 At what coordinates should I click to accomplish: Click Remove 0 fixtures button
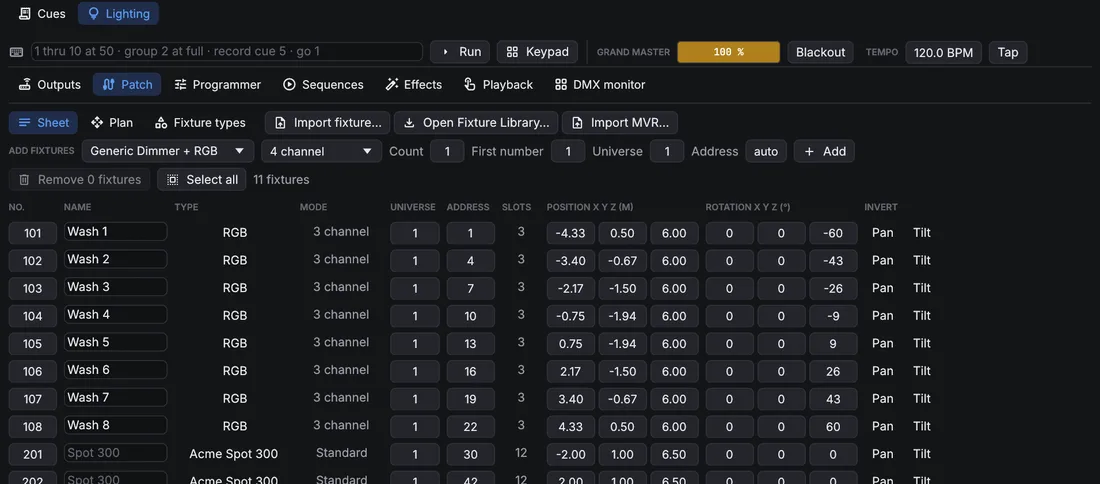80,180
